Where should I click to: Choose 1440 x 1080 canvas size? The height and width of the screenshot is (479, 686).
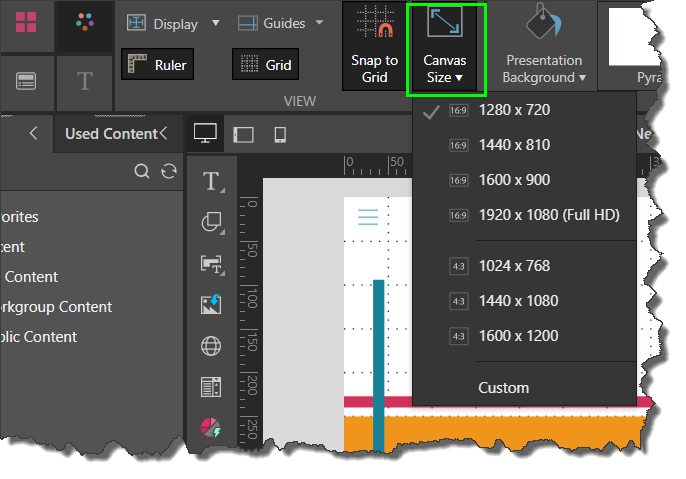tap(524, 301)
